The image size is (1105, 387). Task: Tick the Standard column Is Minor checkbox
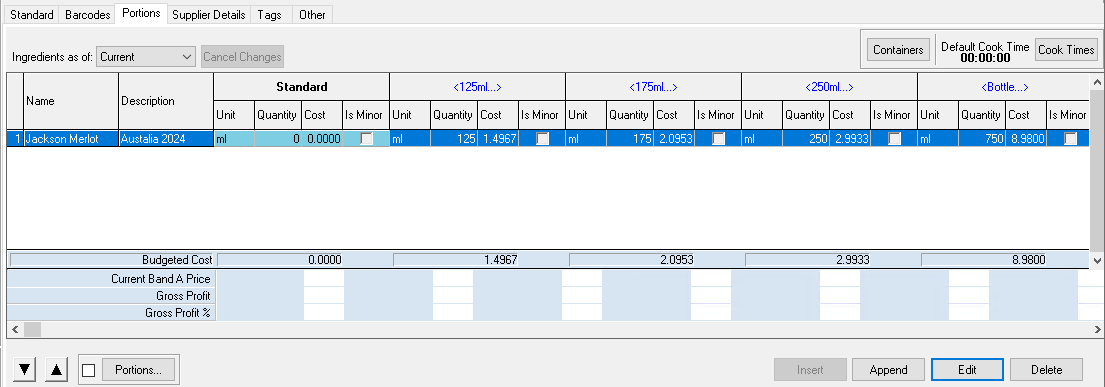[366, 139]
